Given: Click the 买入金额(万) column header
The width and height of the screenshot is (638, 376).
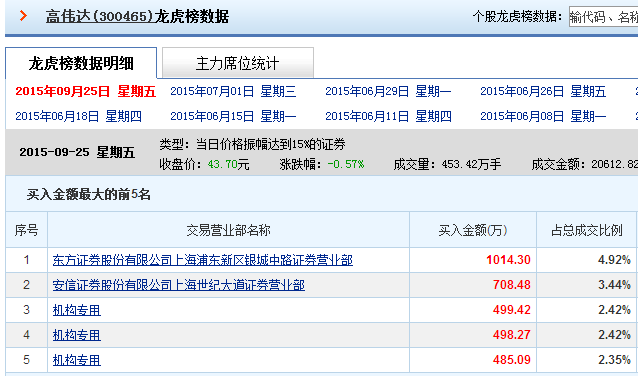Looking at the screenshot, I should 473,230.
